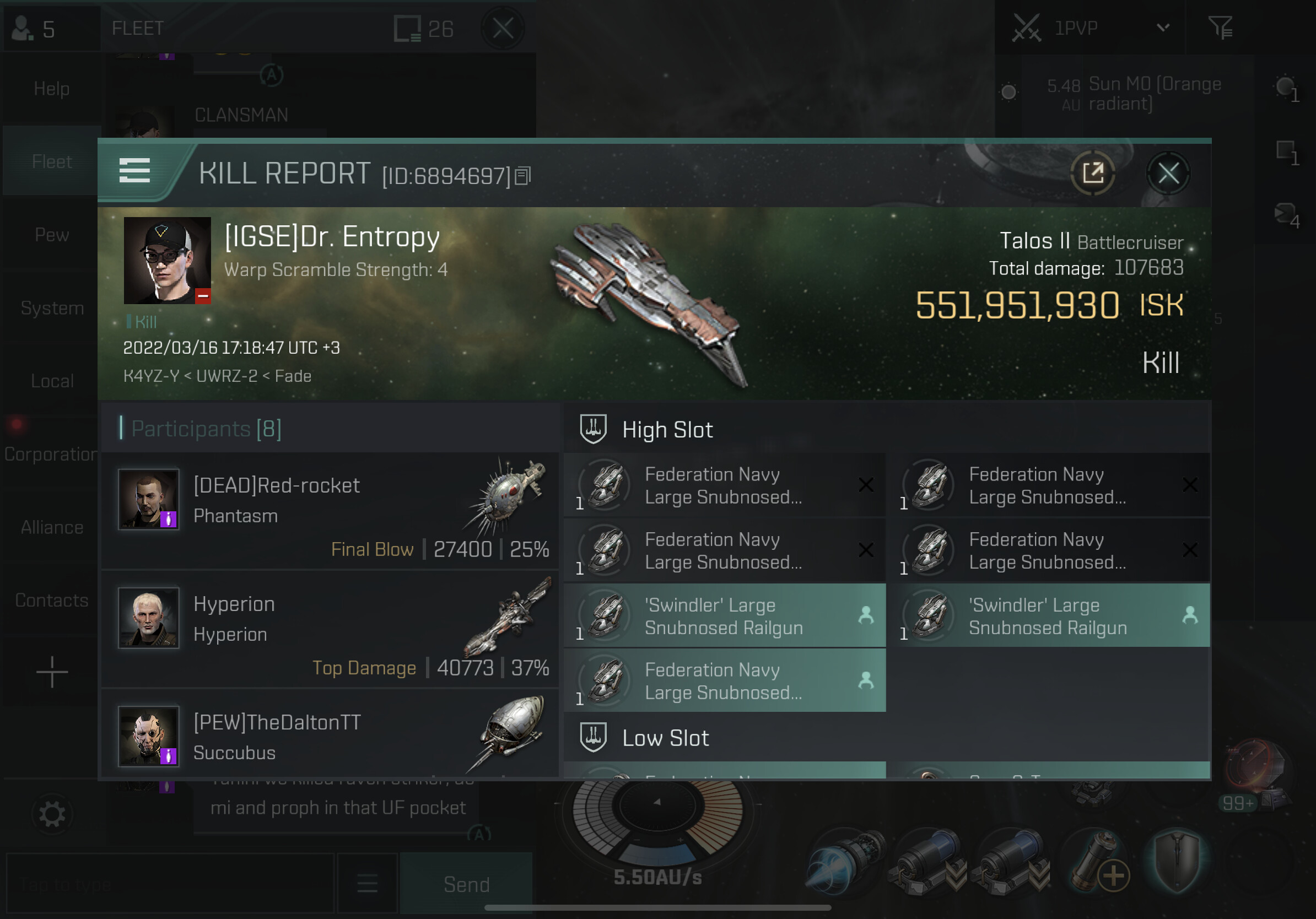Add a new chat channel
Viewport: 1316px width, 919px height.
click(52, 672)
